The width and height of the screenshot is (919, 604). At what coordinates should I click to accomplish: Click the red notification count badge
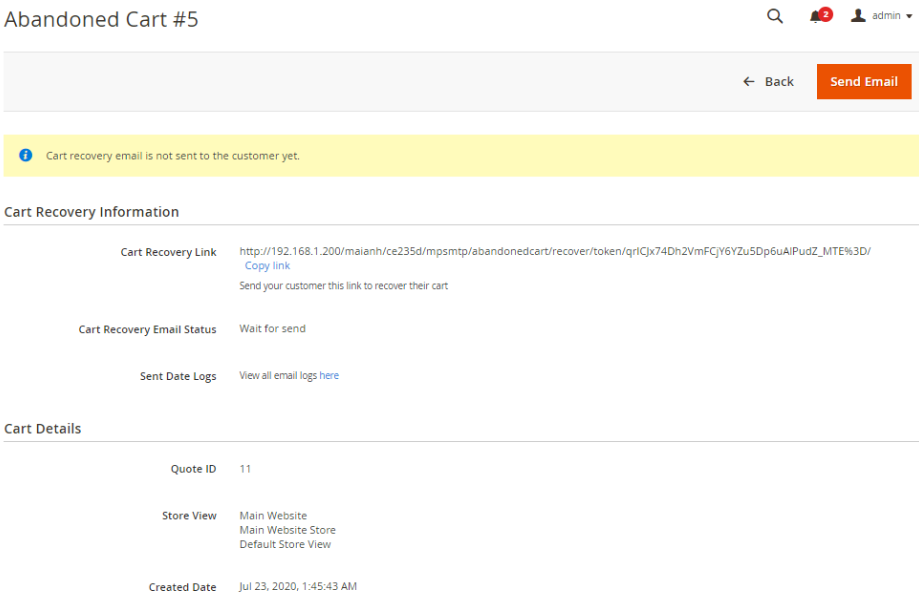click(x=826, y=14)
